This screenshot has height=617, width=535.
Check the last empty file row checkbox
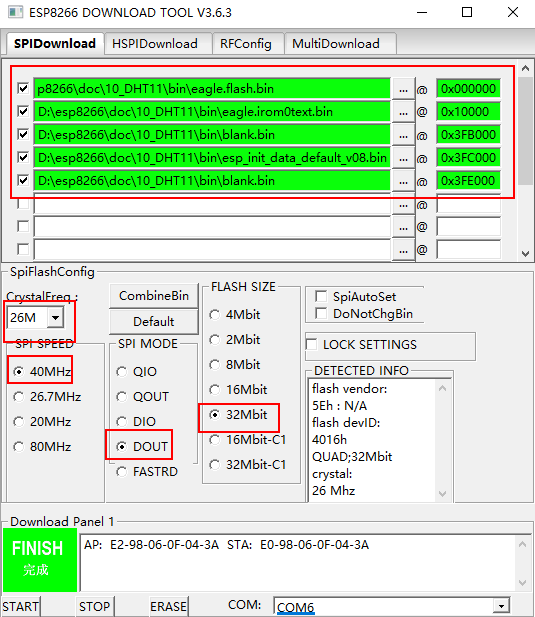pyautogui.click(x=23, y=249)
